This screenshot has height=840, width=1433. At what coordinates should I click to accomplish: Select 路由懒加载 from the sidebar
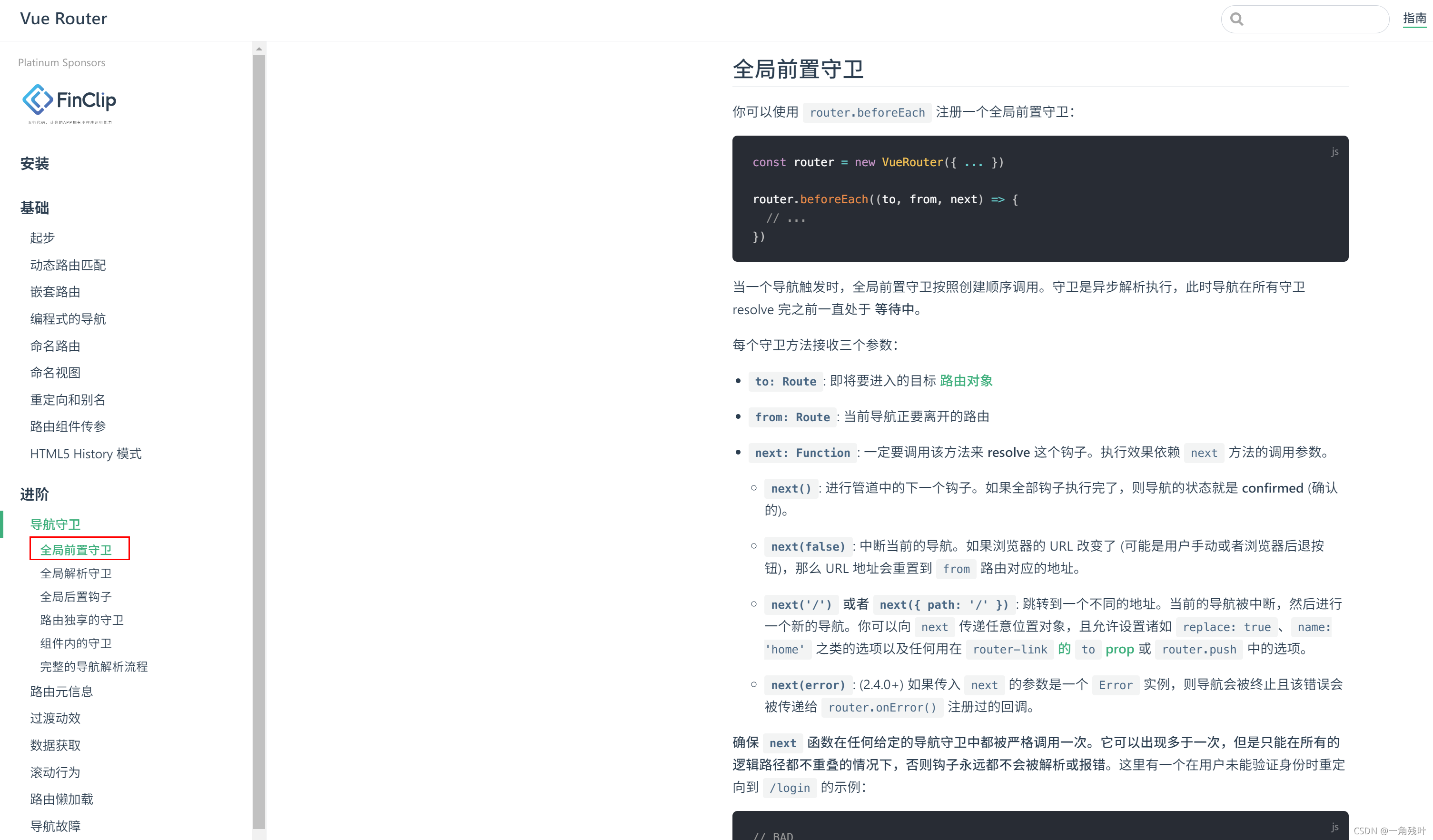point(62,799)
